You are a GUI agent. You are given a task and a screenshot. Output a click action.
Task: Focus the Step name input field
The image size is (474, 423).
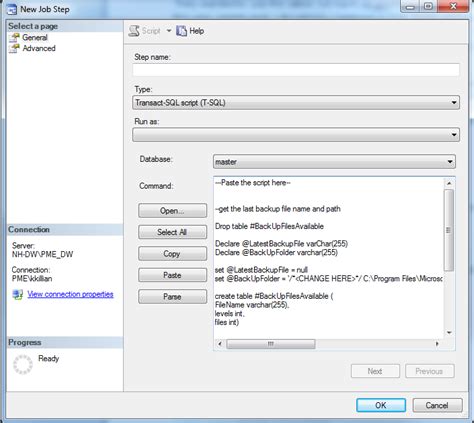[x=296, y=70]
